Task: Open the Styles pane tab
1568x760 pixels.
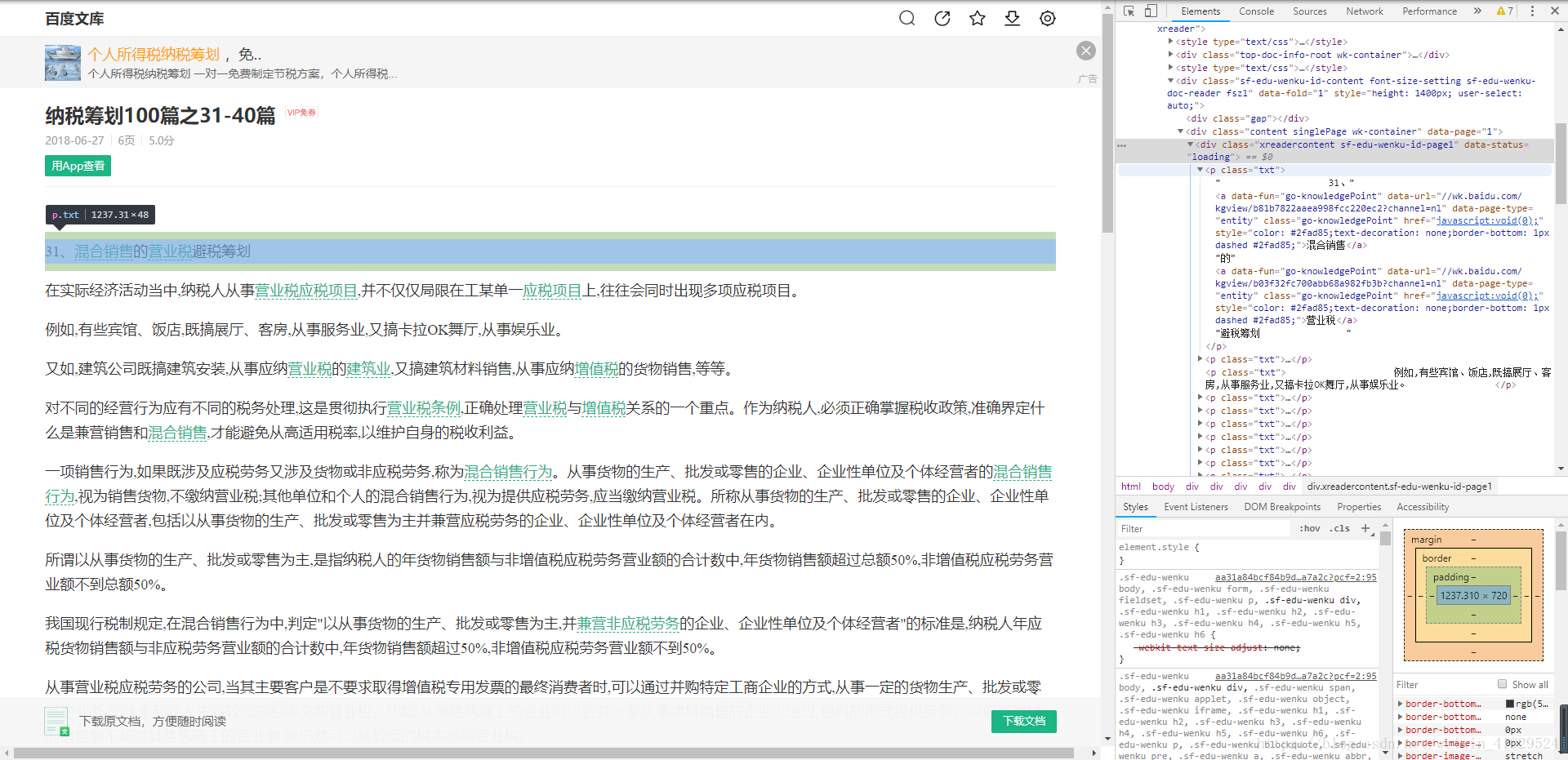Action: [x=1135, y=507]
